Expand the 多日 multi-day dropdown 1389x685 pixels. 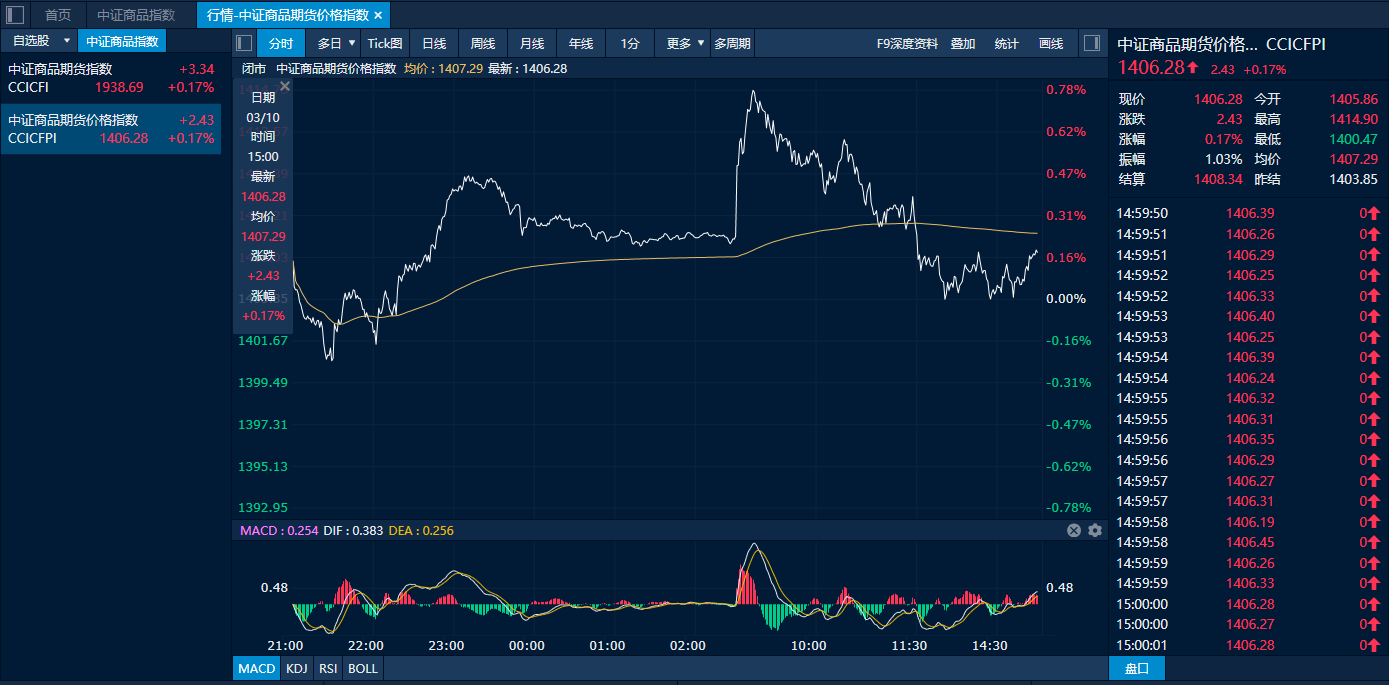[x=351, y=43]
